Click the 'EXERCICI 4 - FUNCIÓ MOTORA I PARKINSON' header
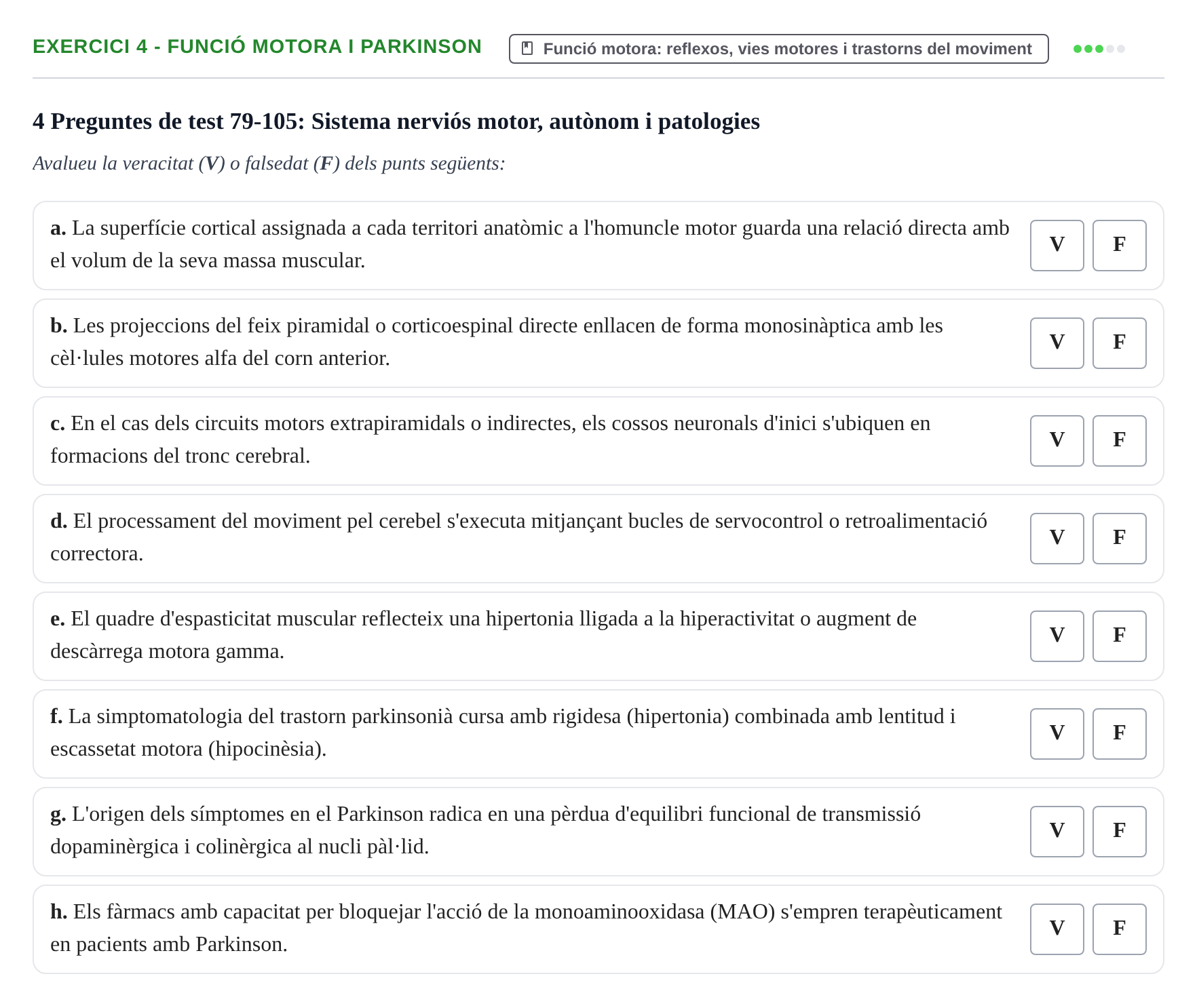The height and width of the screenshot is (1008, 1197). point(257,47)
